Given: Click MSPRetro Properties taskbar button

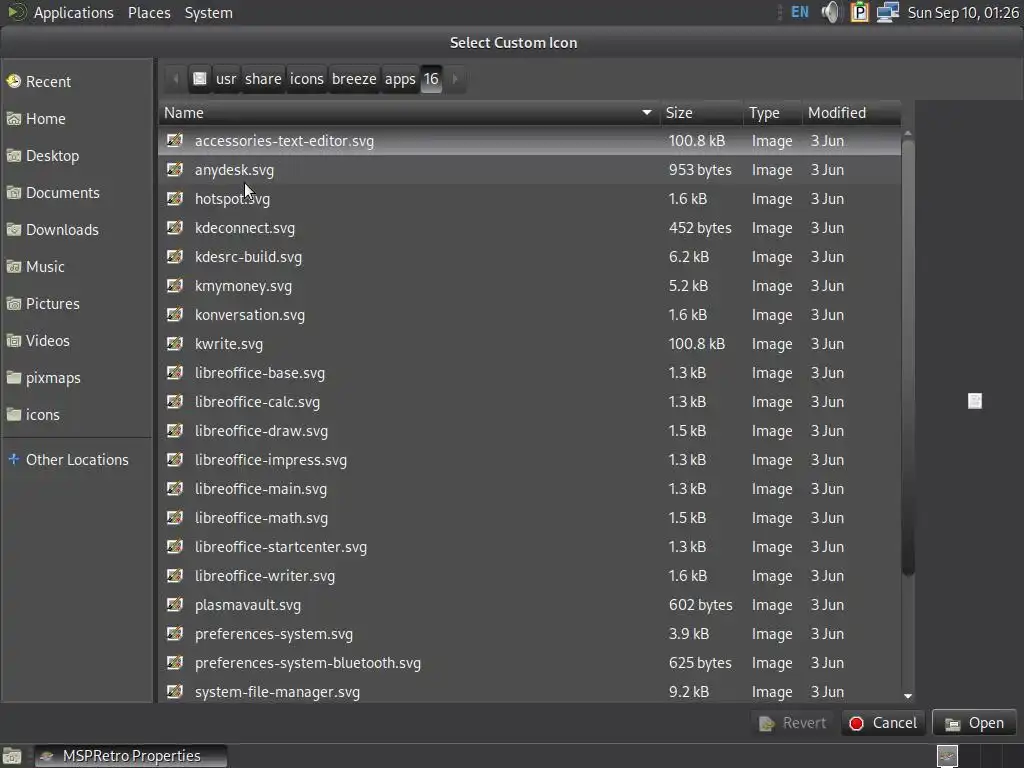Looking at the screenshot, I should 131,756.
